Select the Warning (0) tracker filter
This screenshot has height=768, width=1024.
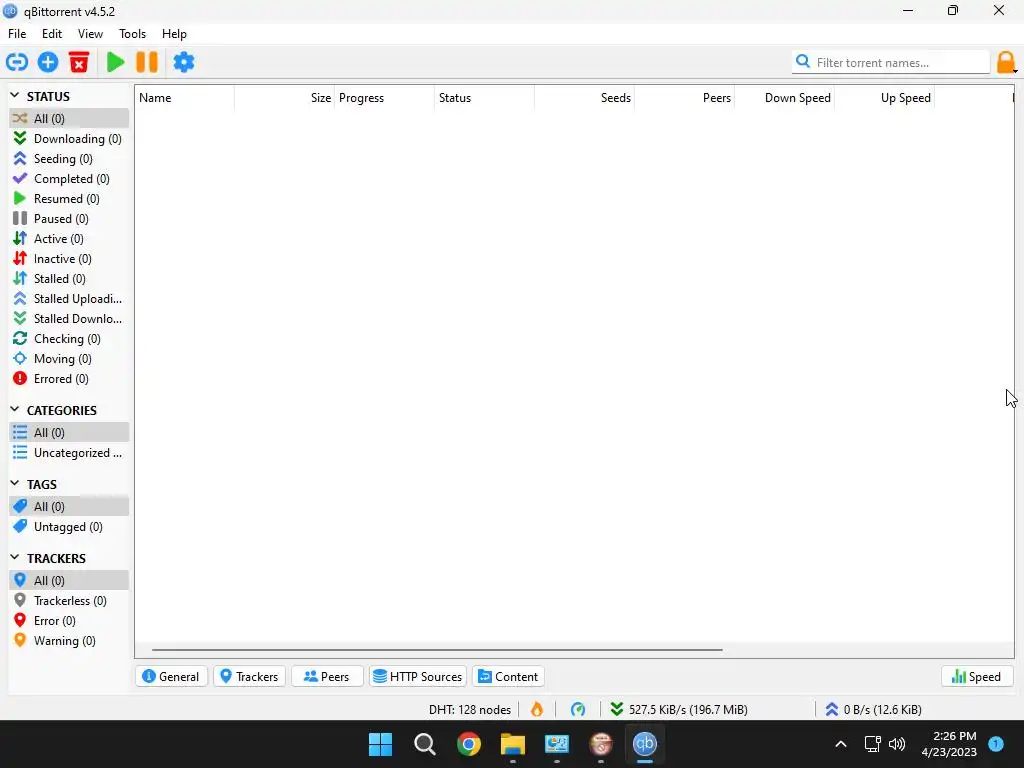69,641
